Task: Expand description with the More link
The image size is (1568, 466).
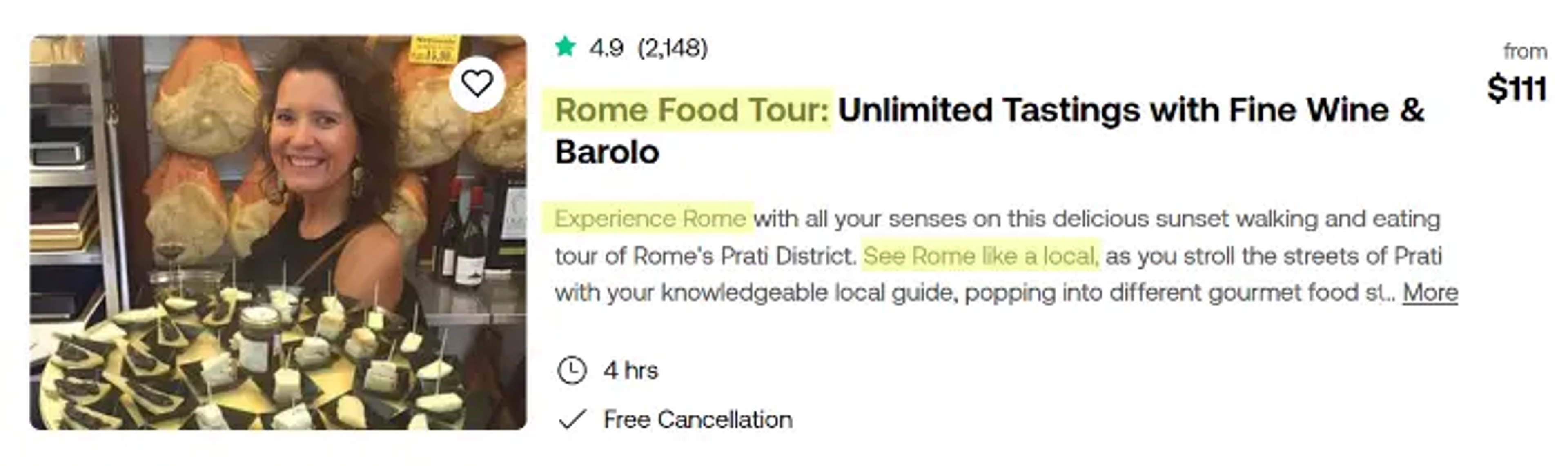Action: point(1430,293)
